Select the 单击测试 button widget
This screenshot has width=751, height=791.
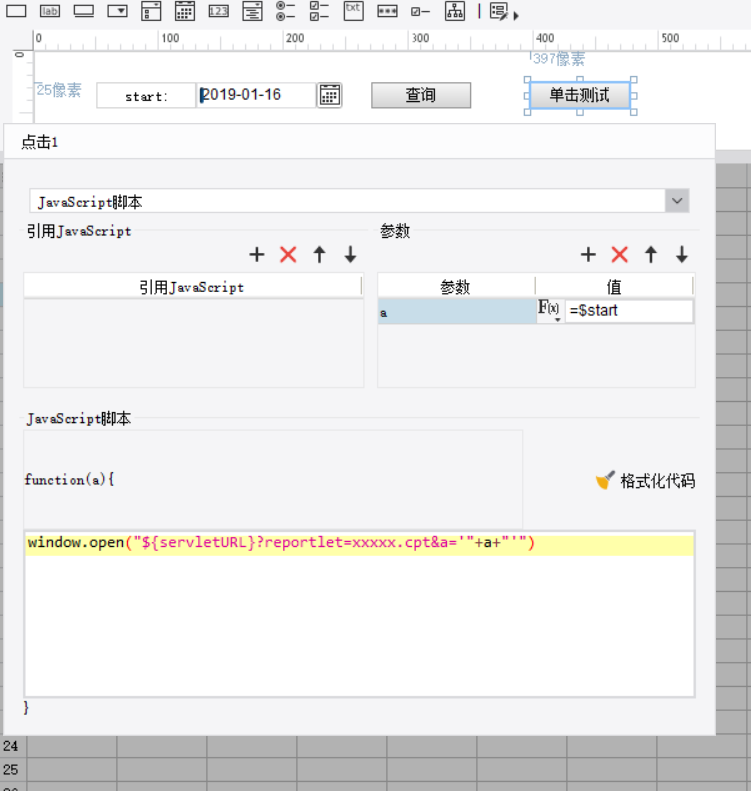pos(580,95)
